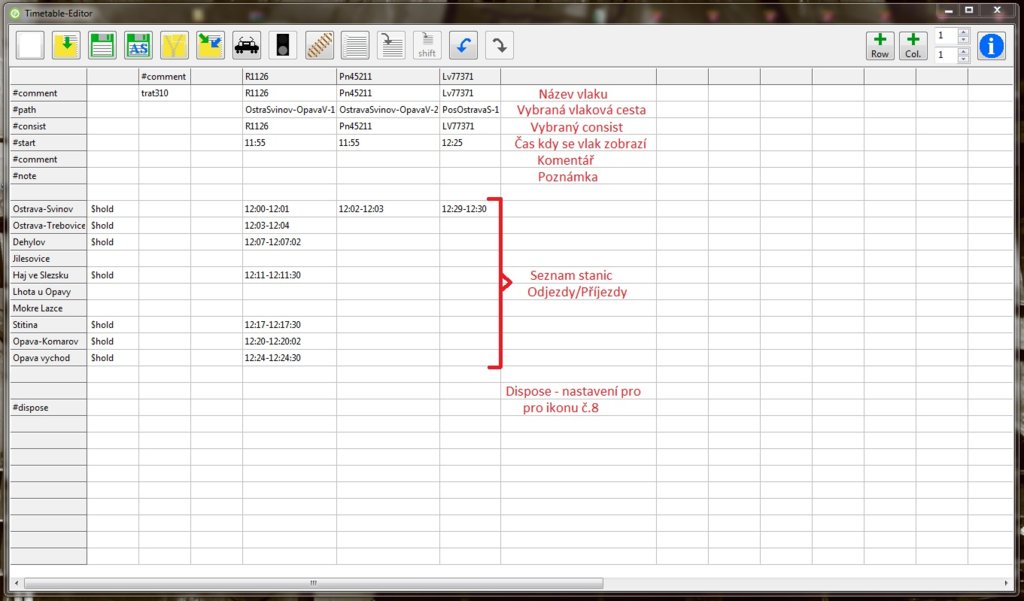Image resolution: width=1024 pixels, height=601 pixels.
Task: Select the shift rows tool
Action: (426, 45)
